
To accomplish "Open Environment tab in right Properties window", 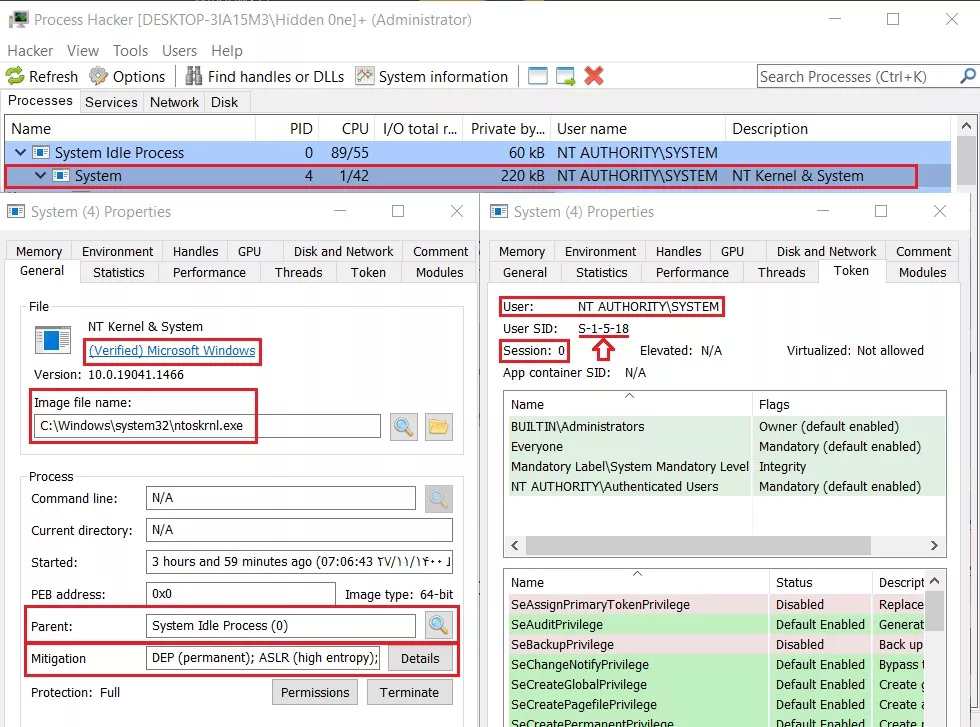I will [x=600, y=251].
